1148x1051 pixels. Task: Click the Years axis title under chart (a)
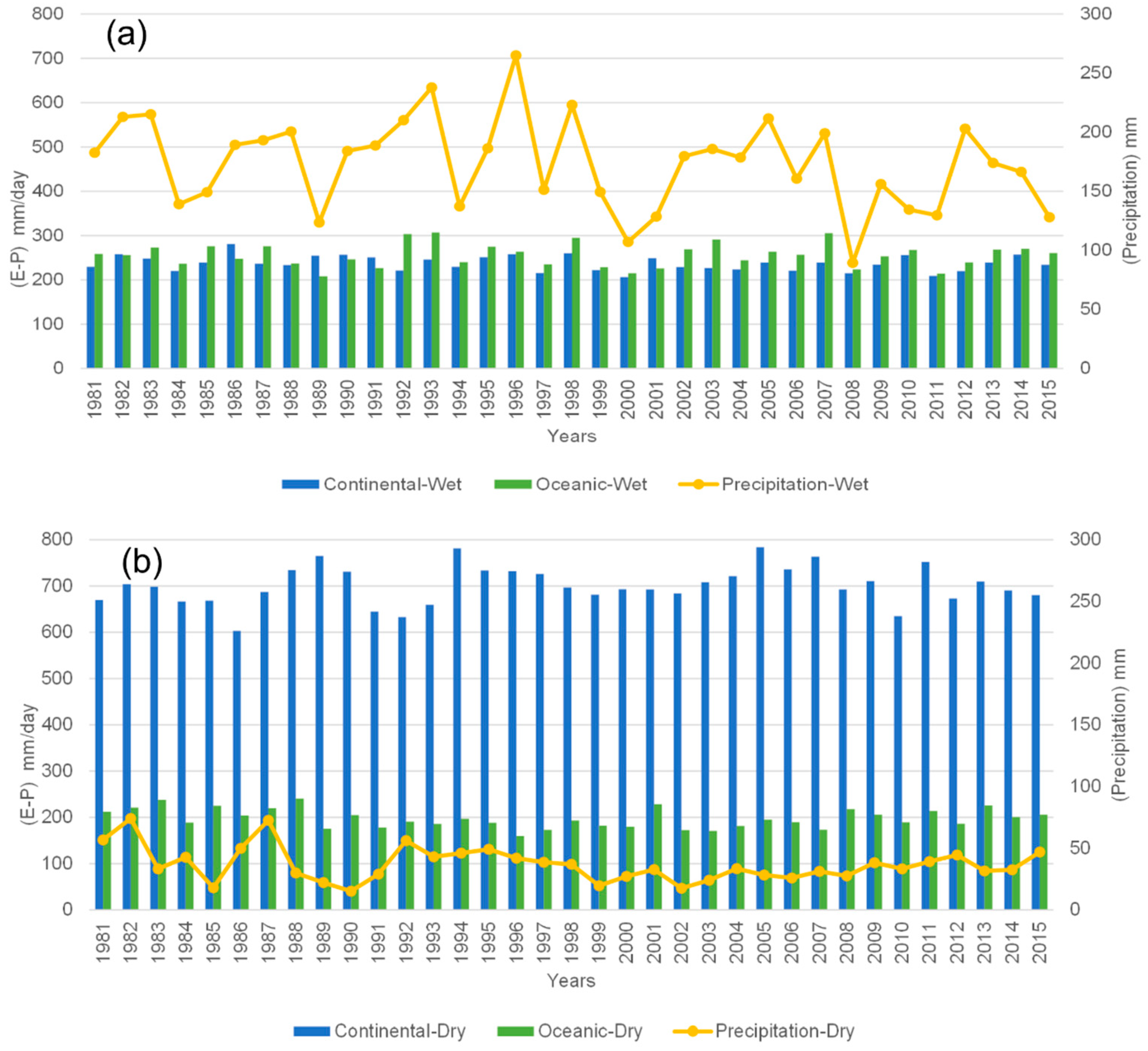pos(572,436)
